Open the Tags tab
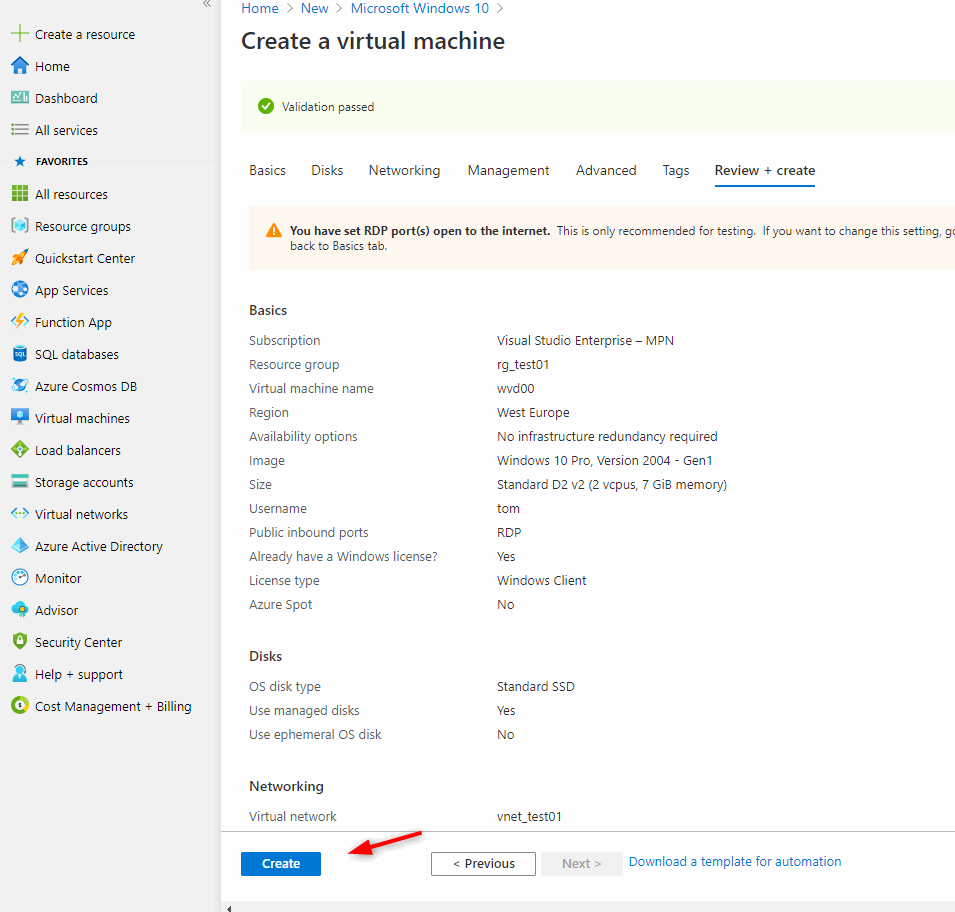This screenshot has width=955, height=912. [x=676, y=171]
